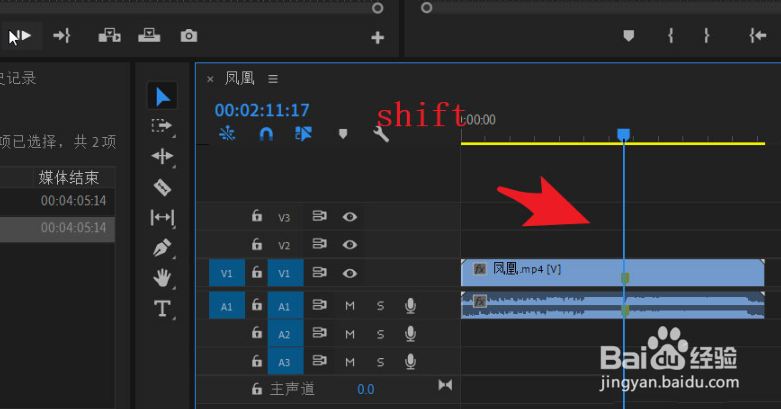The image size is (781, 409).
Task: Click the Mark In brace button
Action: pos(671,35)
